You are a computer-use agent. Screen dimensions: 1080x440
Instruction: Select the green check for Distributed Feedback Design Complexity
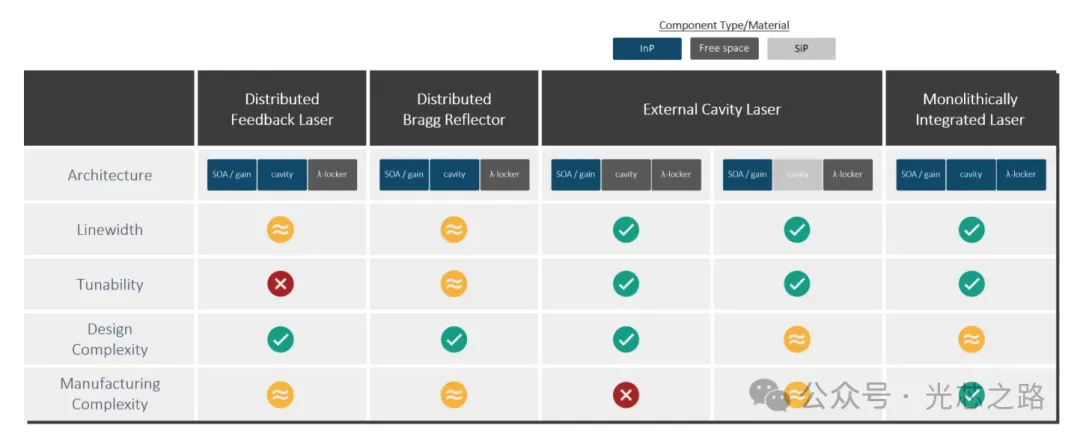(x=280, y=339)
